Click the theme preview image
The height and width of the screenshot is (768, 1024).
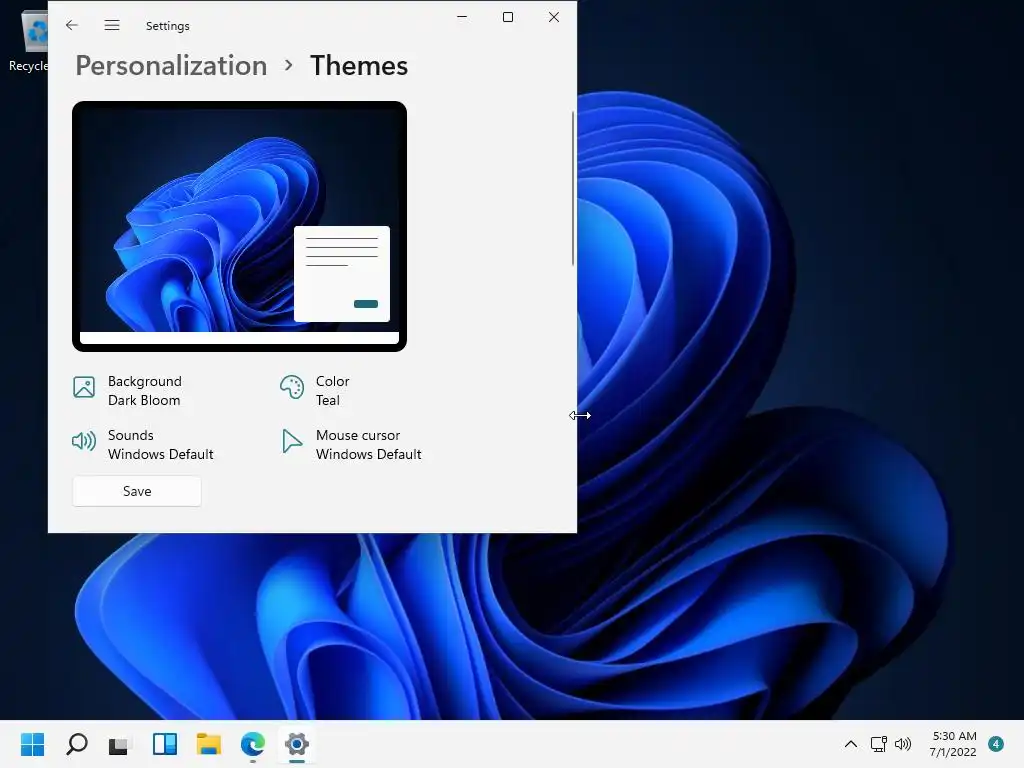point(239,226)
